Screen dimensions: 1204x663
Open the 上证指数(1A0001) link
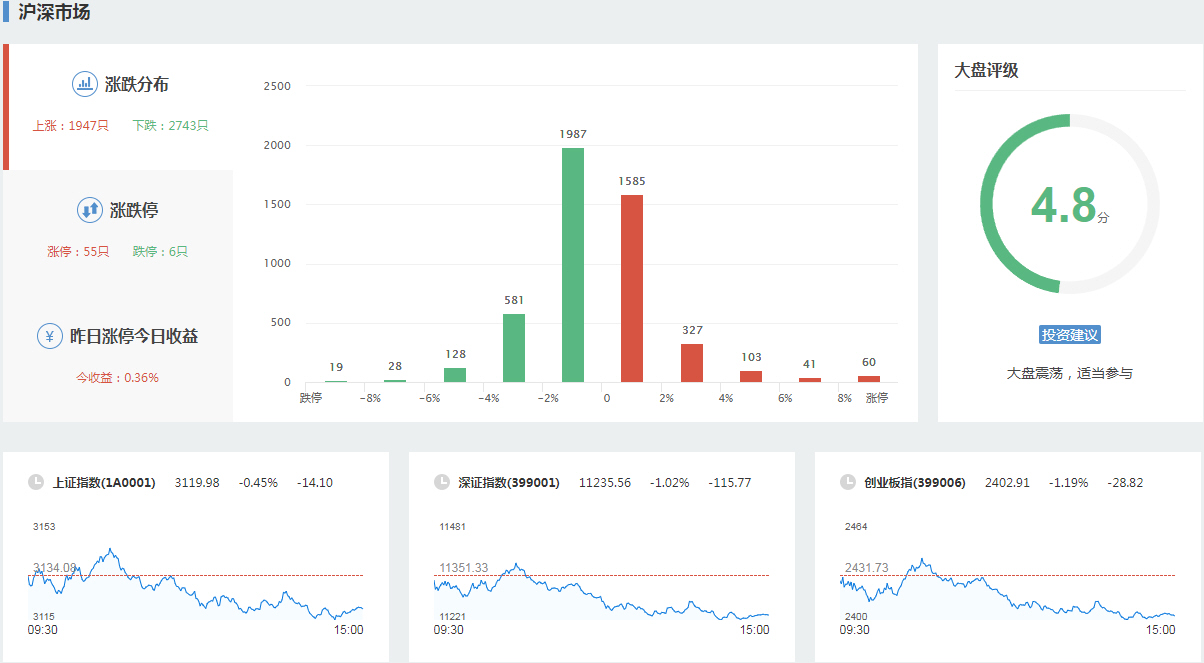[x=104, y=482]
